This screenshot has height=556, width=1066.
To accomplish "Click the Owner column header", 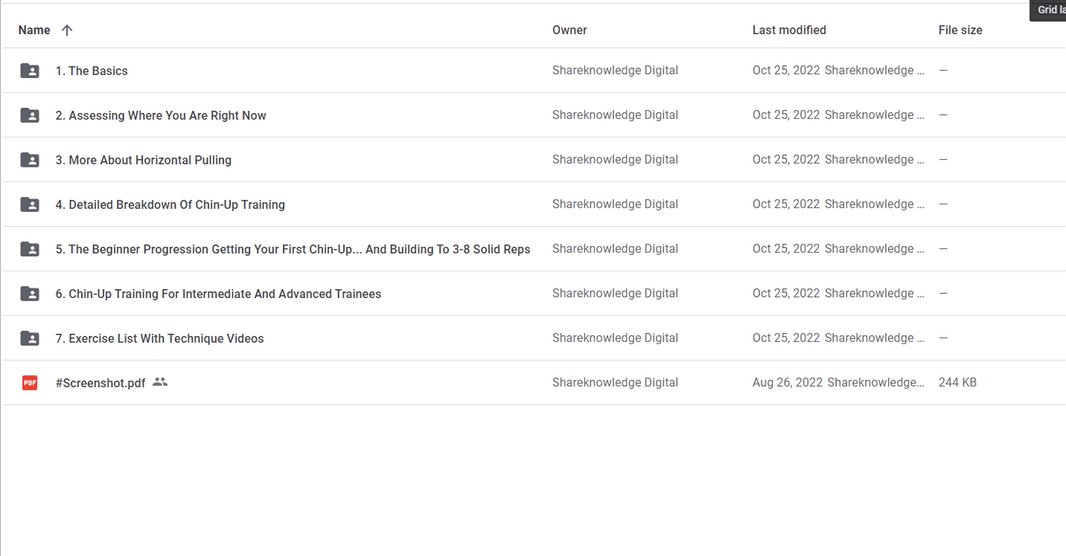I will click(569, 30).
